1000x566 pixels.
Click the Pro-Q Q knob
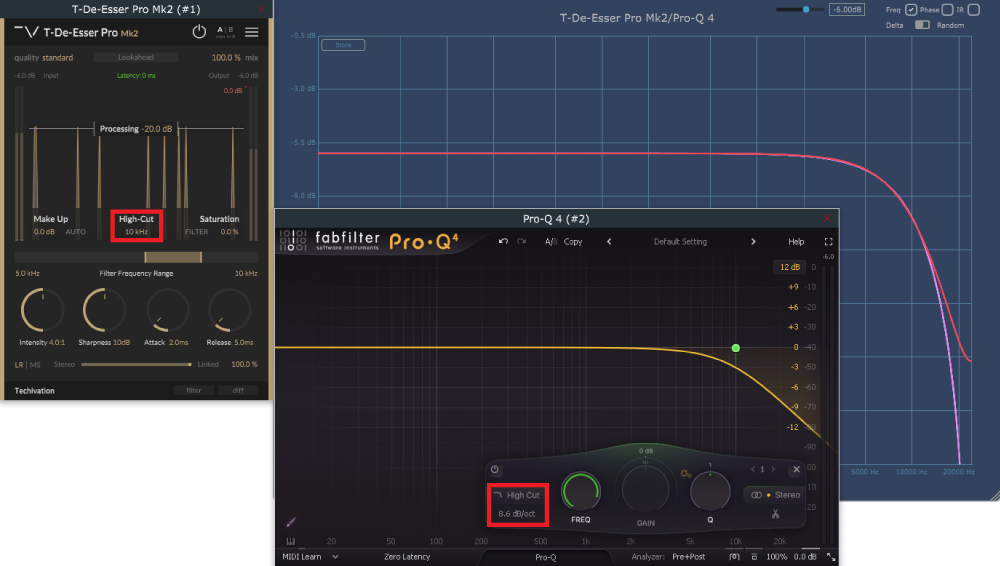tap(710, 491)
